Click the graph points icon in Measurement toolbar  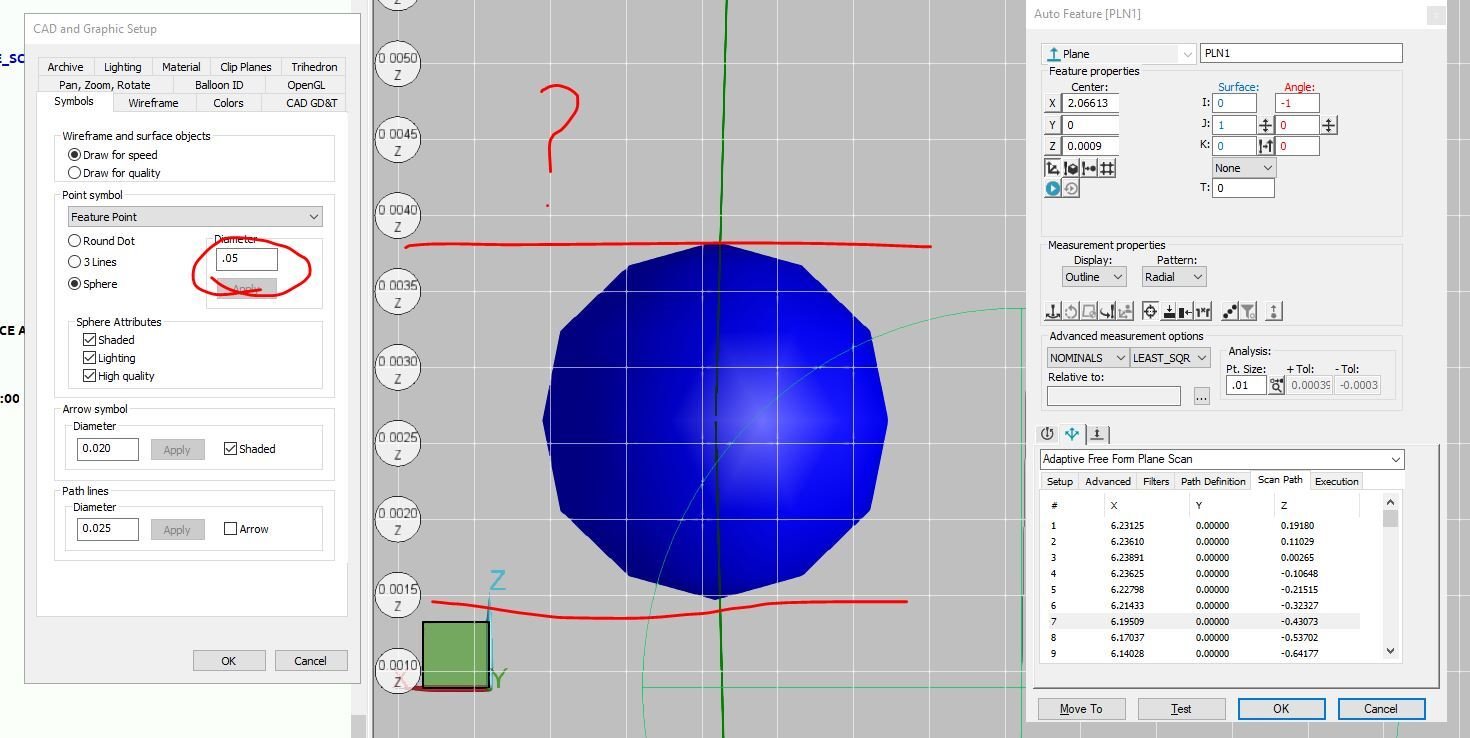click(x=1125, y=312)
